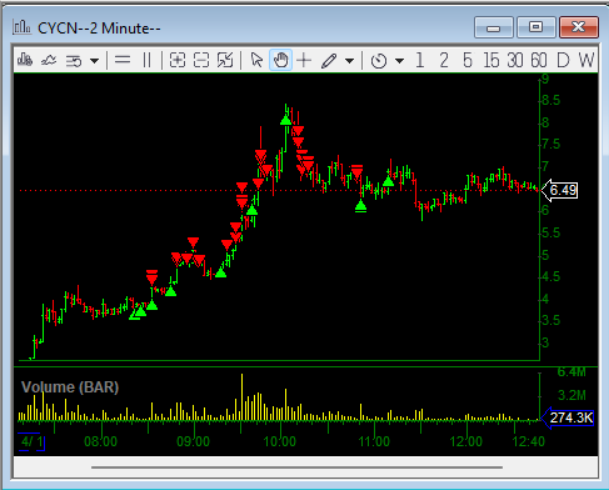Click the chart settings list icon

[x=74, y=61]
